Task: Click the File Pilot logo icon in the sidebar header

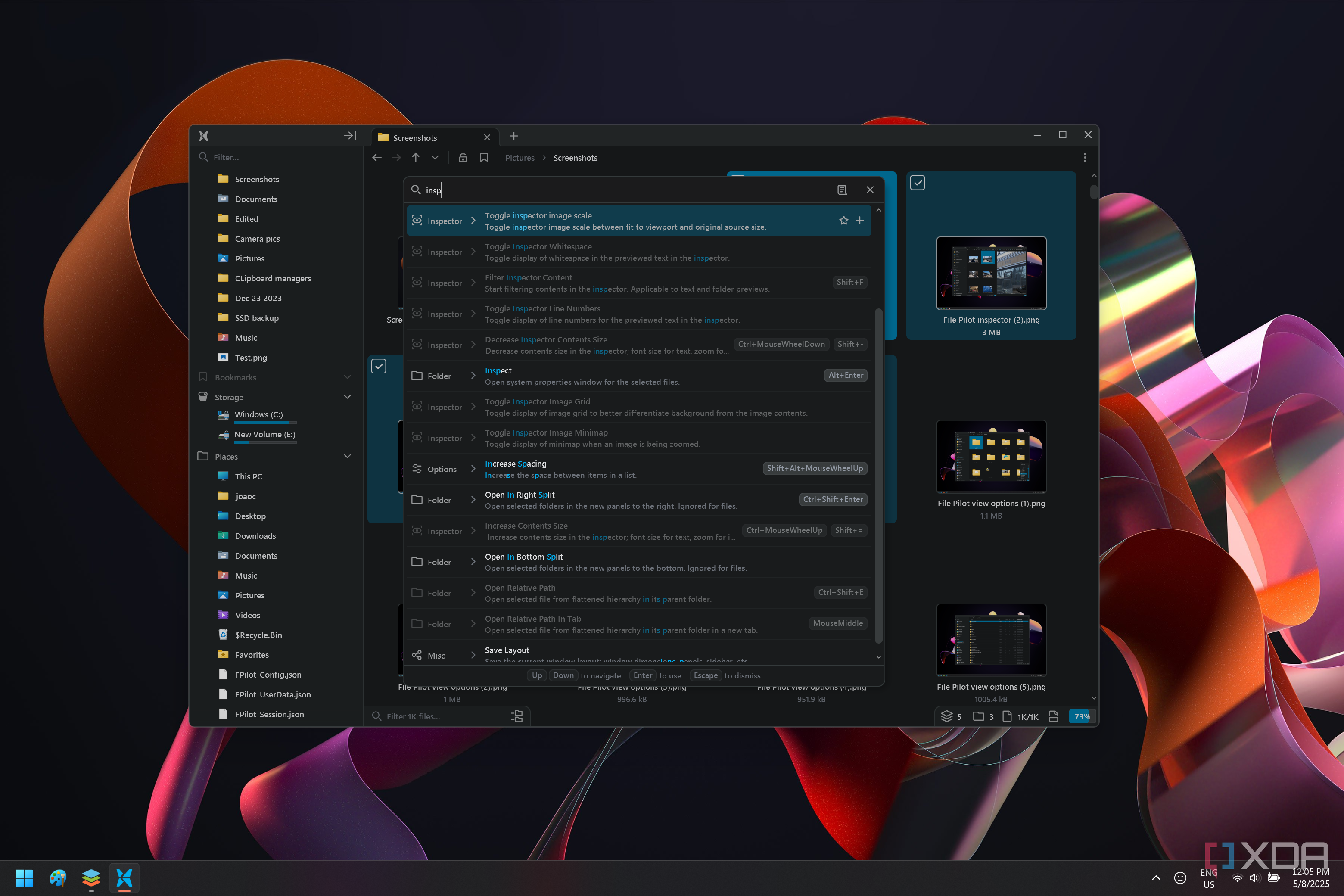Action: click(203, 136)
